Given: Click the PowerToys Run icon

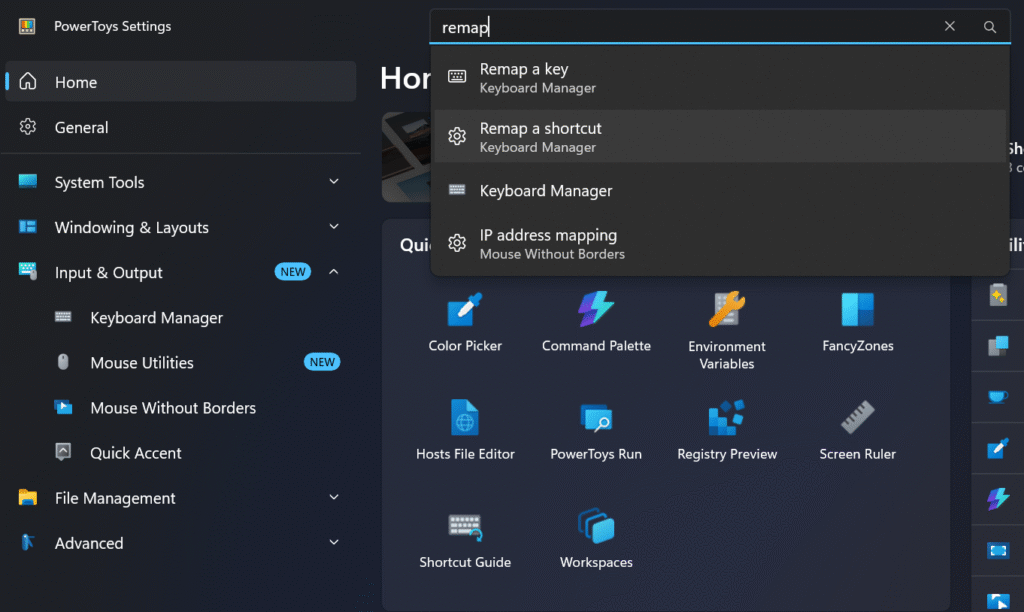Looking at the screenshot, I should 596,418.
